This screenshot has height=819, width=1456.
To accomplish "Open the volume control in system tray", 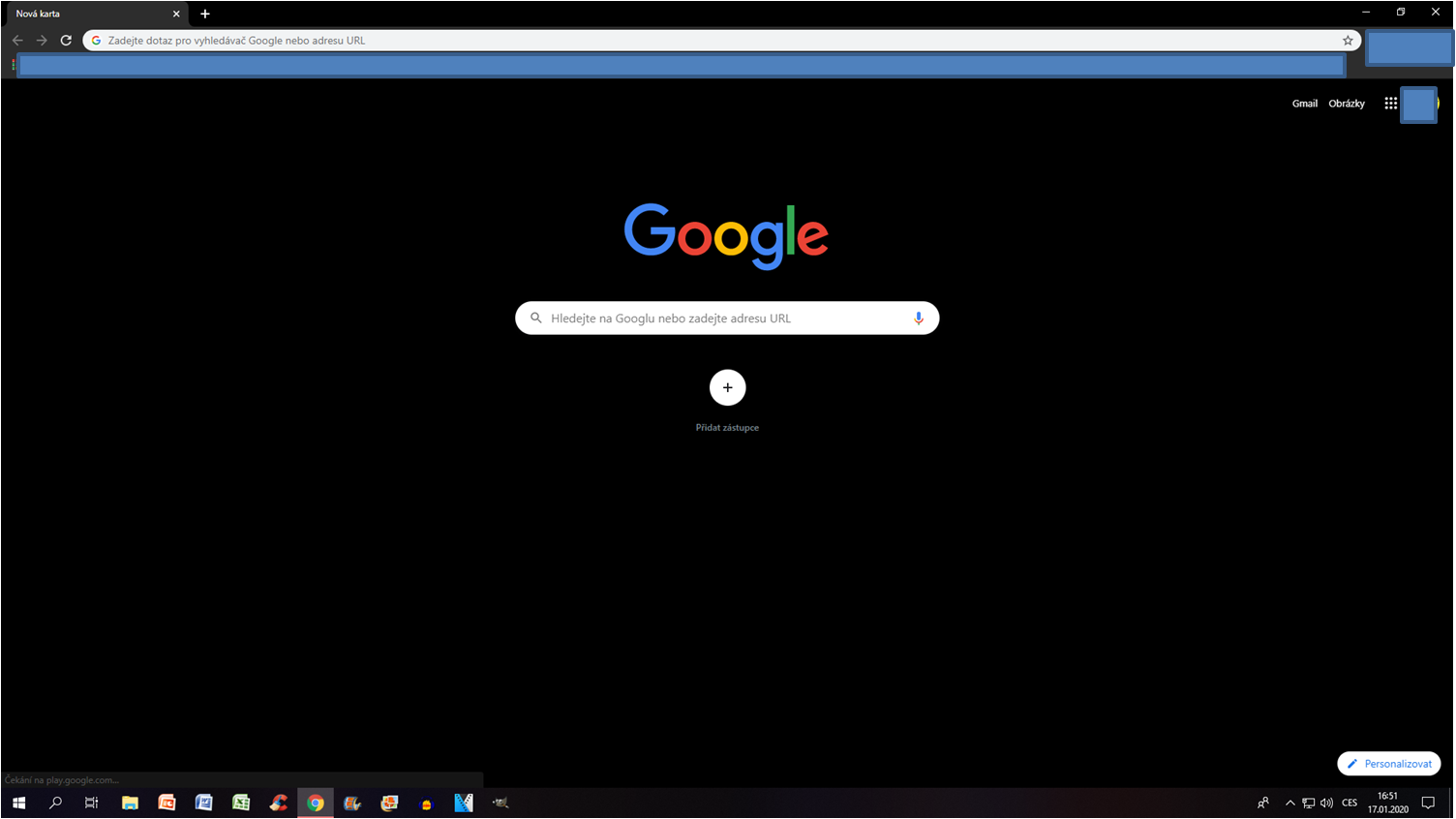I will [1326, 803].
